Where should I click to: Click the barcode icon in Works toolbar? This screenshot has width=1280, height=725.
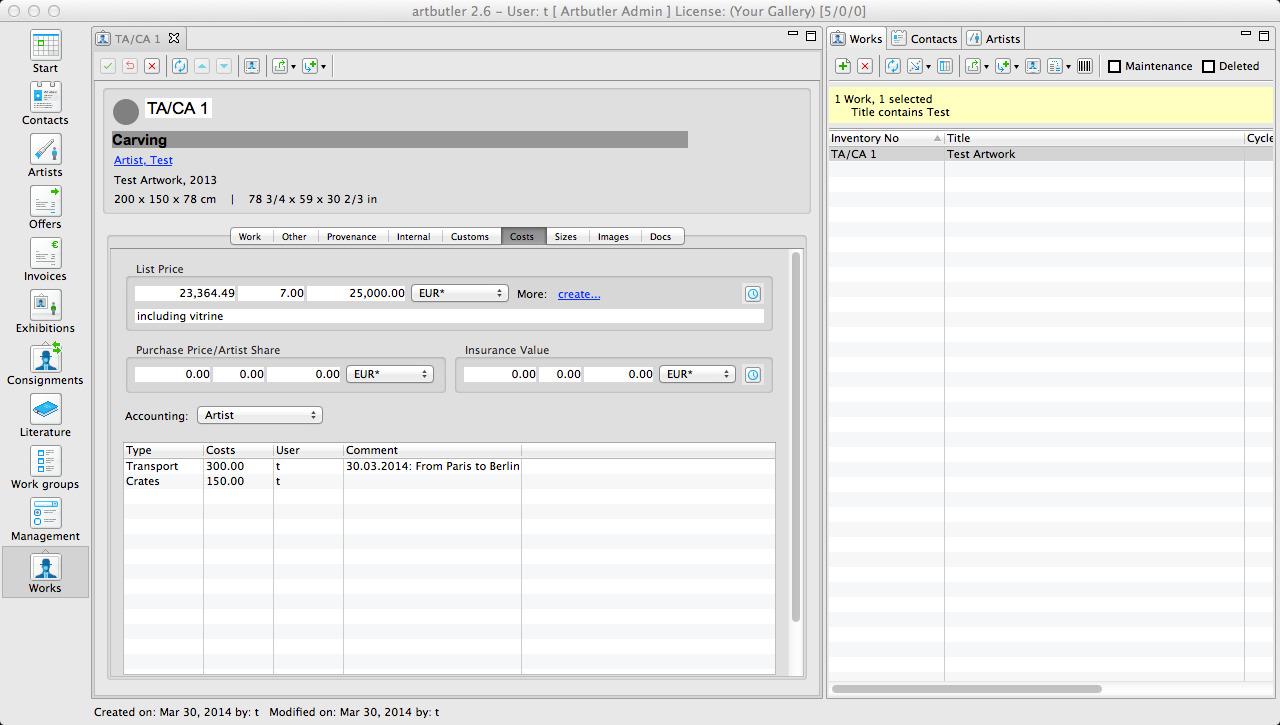(x=1085, y=66)
